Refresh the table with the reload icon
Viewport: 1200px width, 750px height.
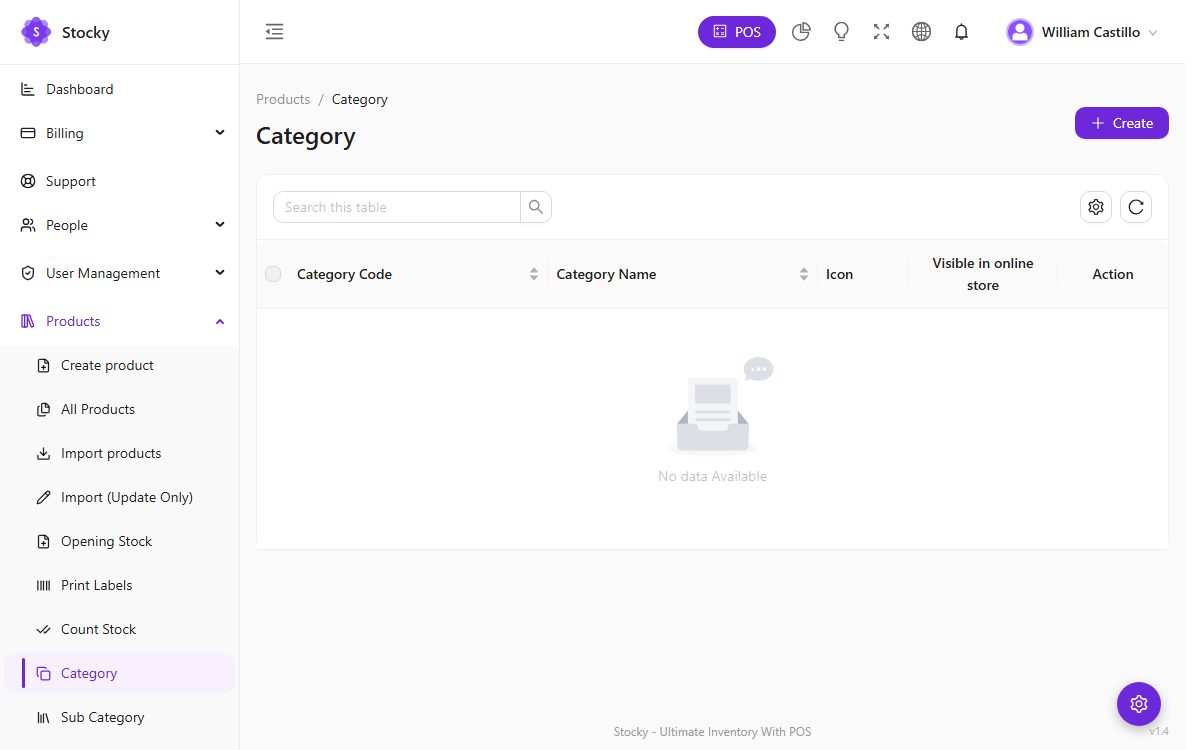pyautogui.click(x=1136, y=207)
